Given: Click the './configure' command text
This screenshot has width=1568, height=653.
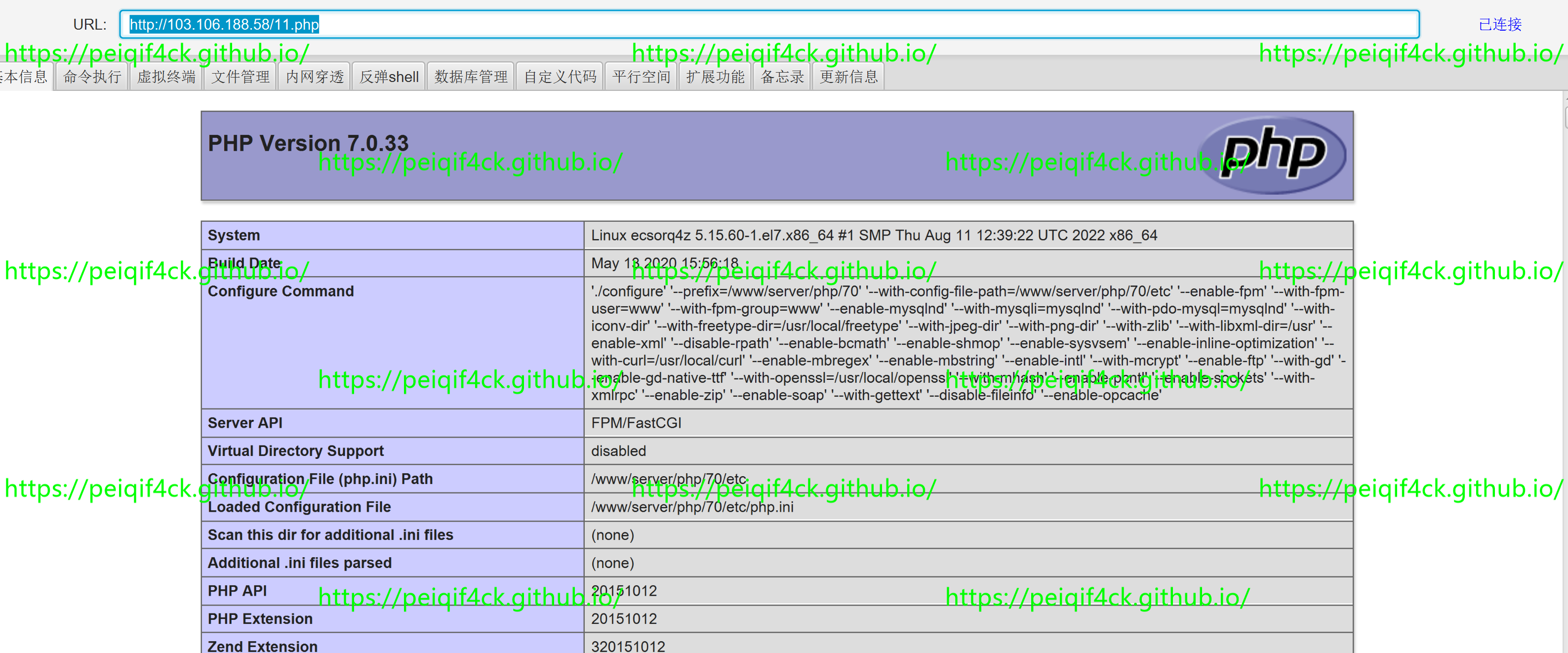Looking at the screenshot, I should 968,343.
